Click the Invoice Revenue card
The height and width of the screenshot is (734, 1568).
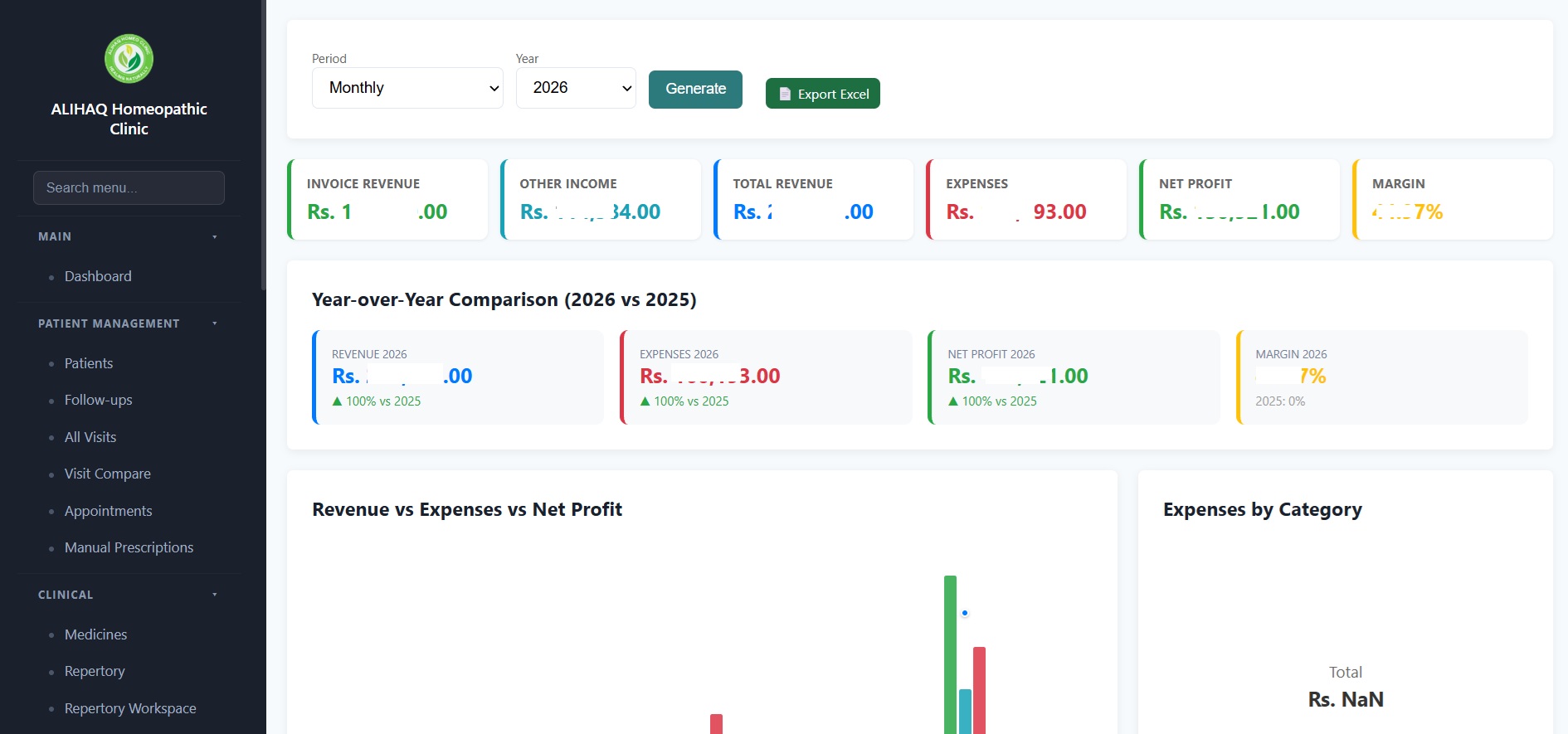(387, 200)
